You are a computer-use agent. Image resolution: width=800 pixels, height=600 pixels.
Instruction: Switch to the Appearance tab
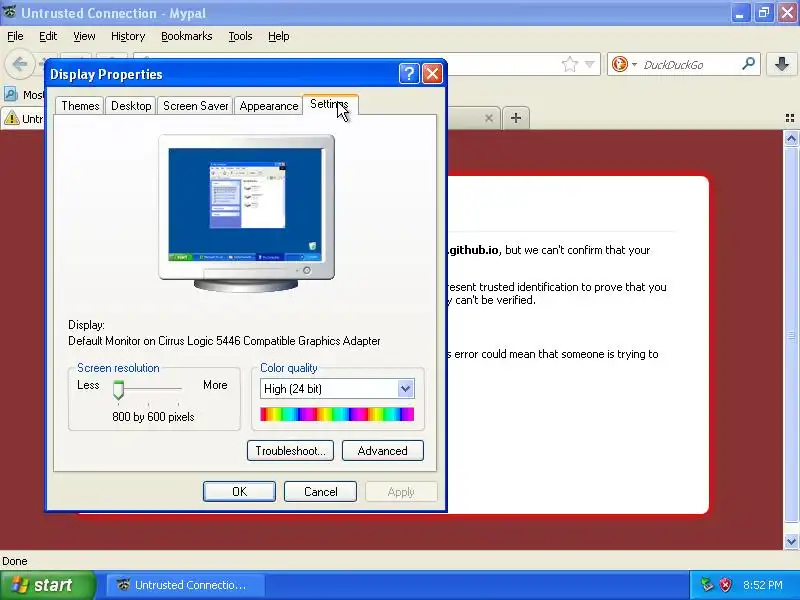click(x=268, y=106)
